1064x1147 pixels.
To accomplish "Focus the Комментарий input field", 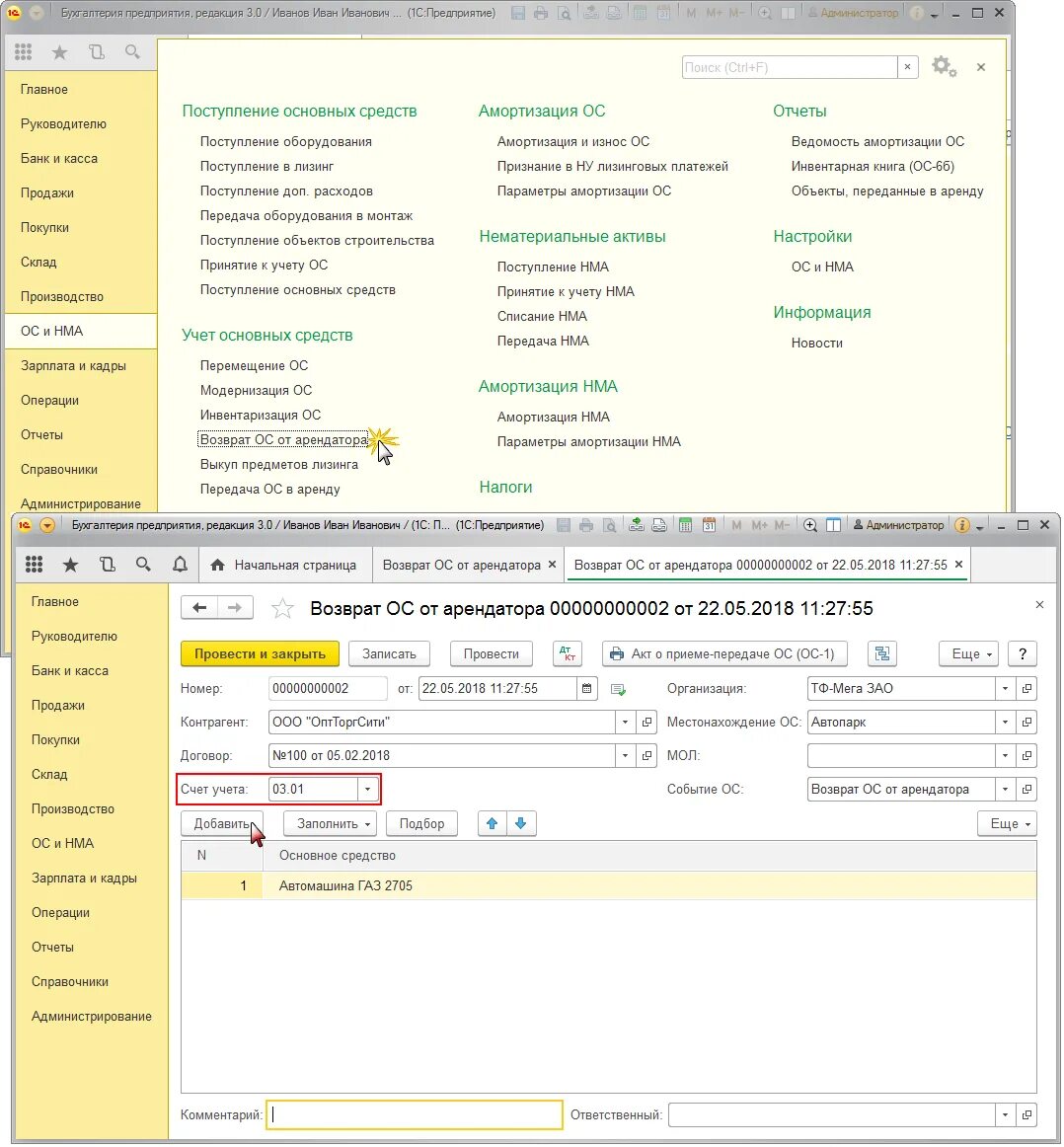I will coord(414,1114).
